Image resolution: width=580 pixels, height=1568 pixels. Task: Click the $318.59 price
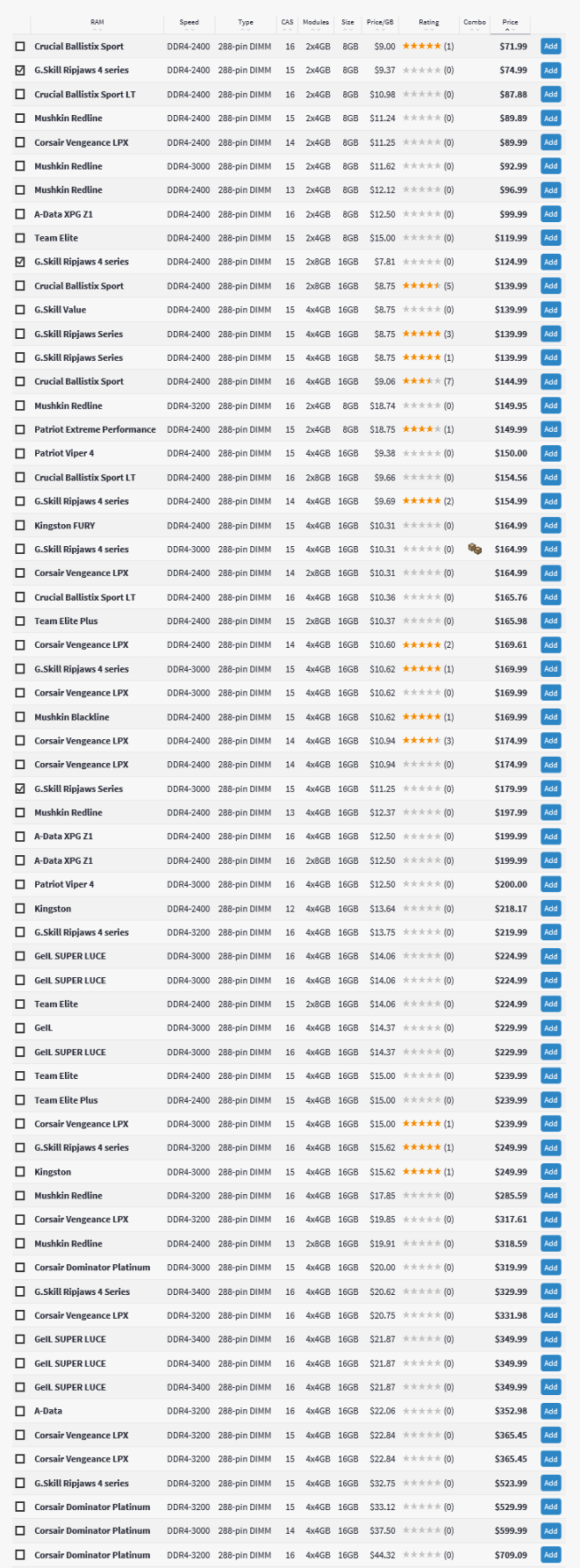click(x=511, y=1243)
